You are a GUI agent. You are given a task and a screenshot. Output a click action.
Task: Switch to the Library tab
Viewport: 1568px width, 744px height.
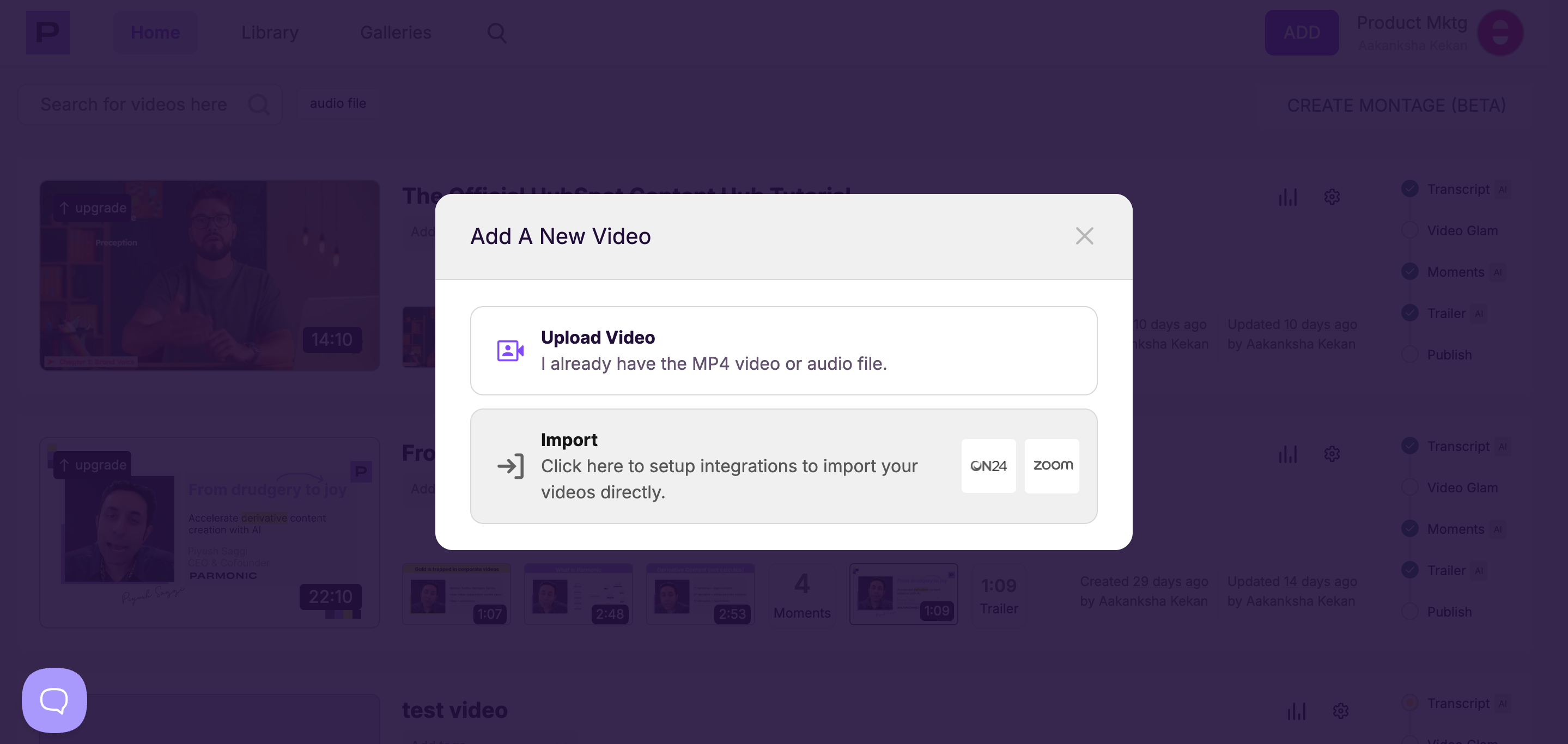270,33
